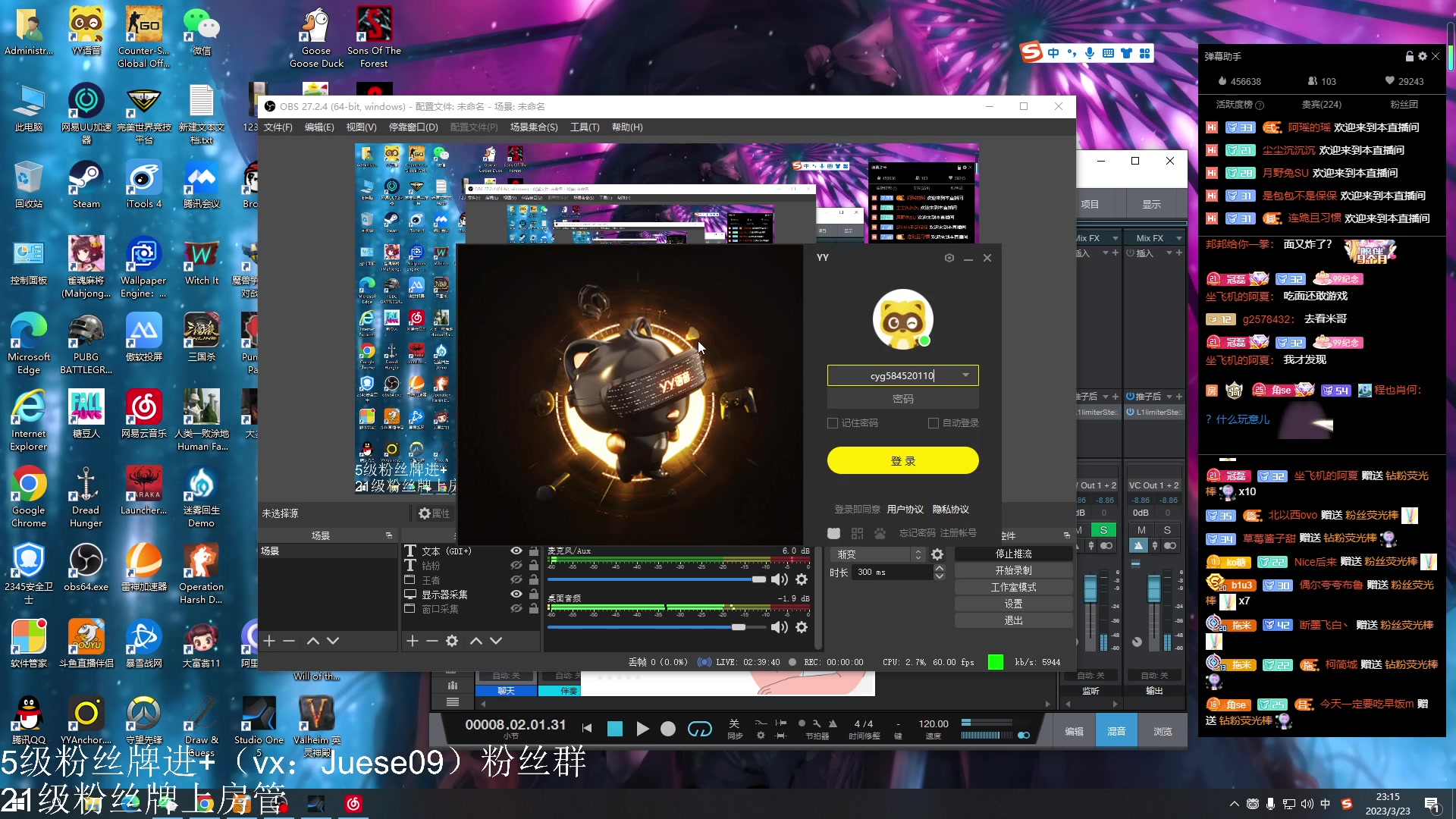
Task: Move selected source down in OBS
Action: (496, 641)
